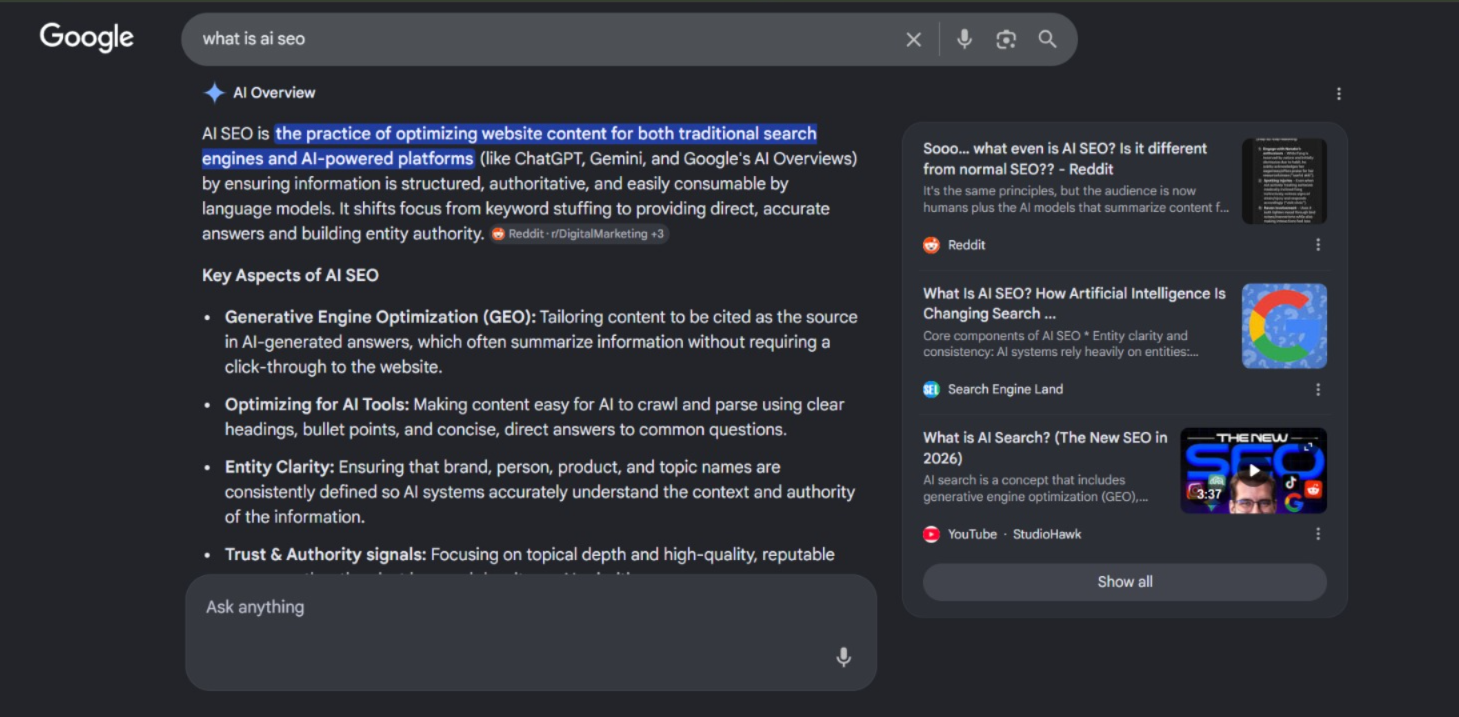Click the Ask anything input box
1459x717 pixels.
pos(531,632)
